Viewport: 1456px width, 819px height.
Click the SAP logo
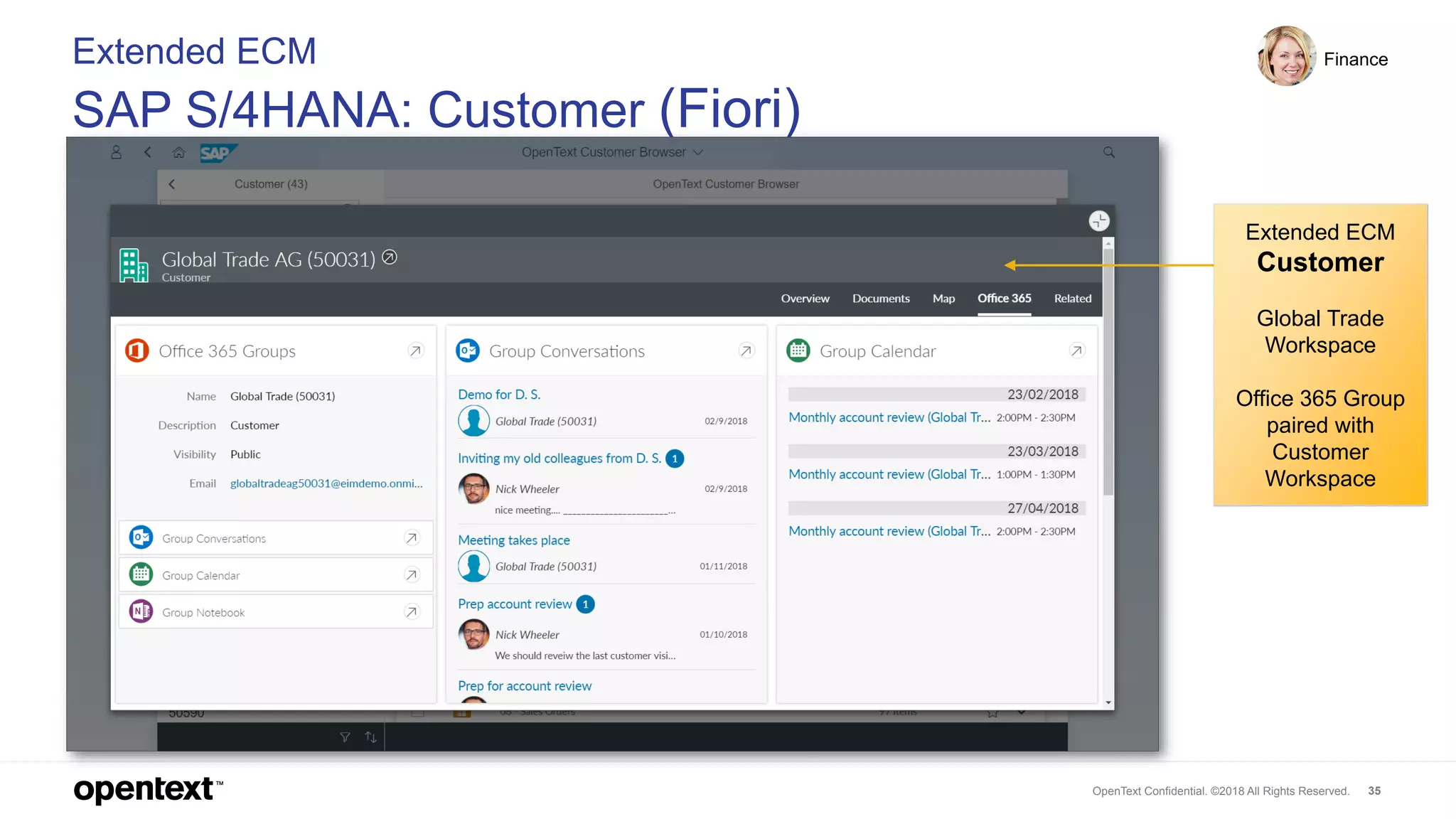click(x=218, y=153)
